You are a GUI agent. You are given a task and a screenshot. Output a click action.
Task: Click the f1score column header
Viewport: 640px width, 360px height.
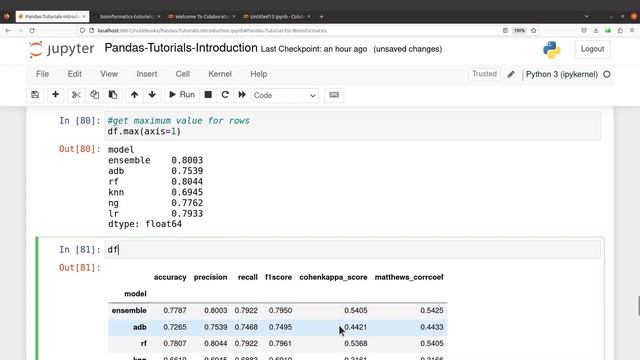pos(278,277)
